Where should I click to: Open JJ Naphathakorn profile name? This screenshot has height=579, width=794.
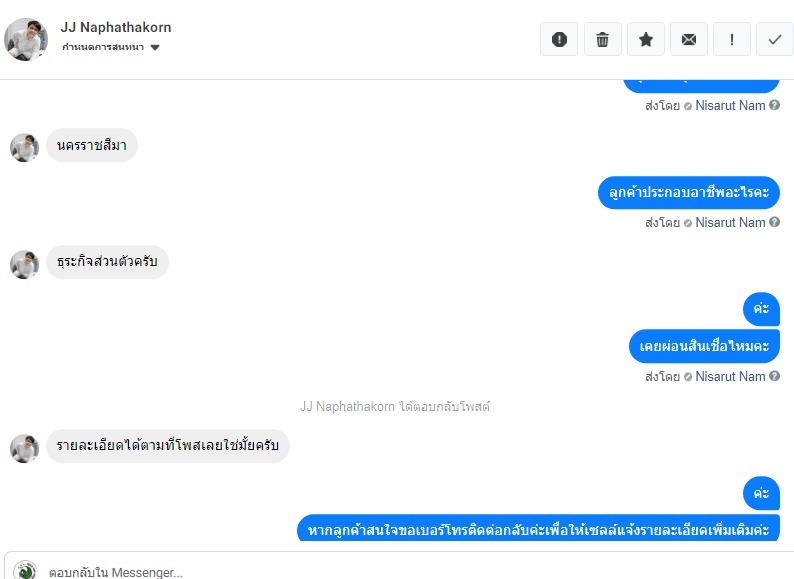(x=116, y=27)
